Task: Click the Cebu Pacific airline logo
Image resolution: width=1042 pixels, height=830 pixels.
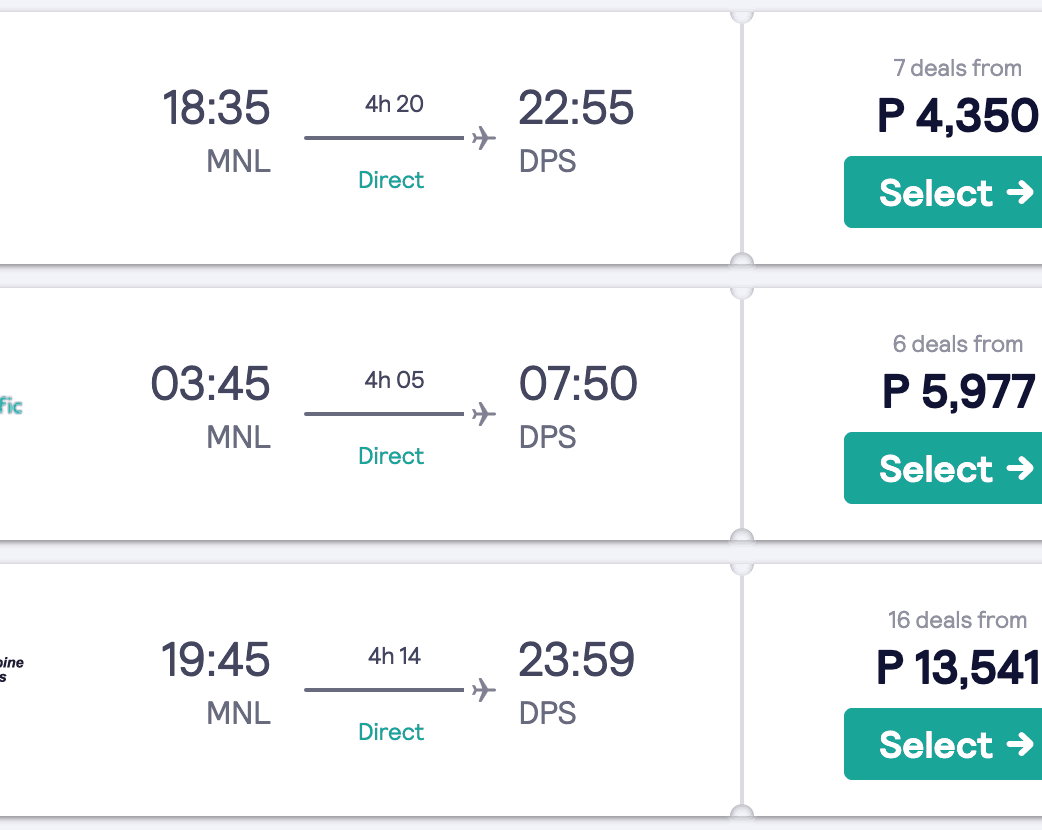Action: (x=11, y=406)
